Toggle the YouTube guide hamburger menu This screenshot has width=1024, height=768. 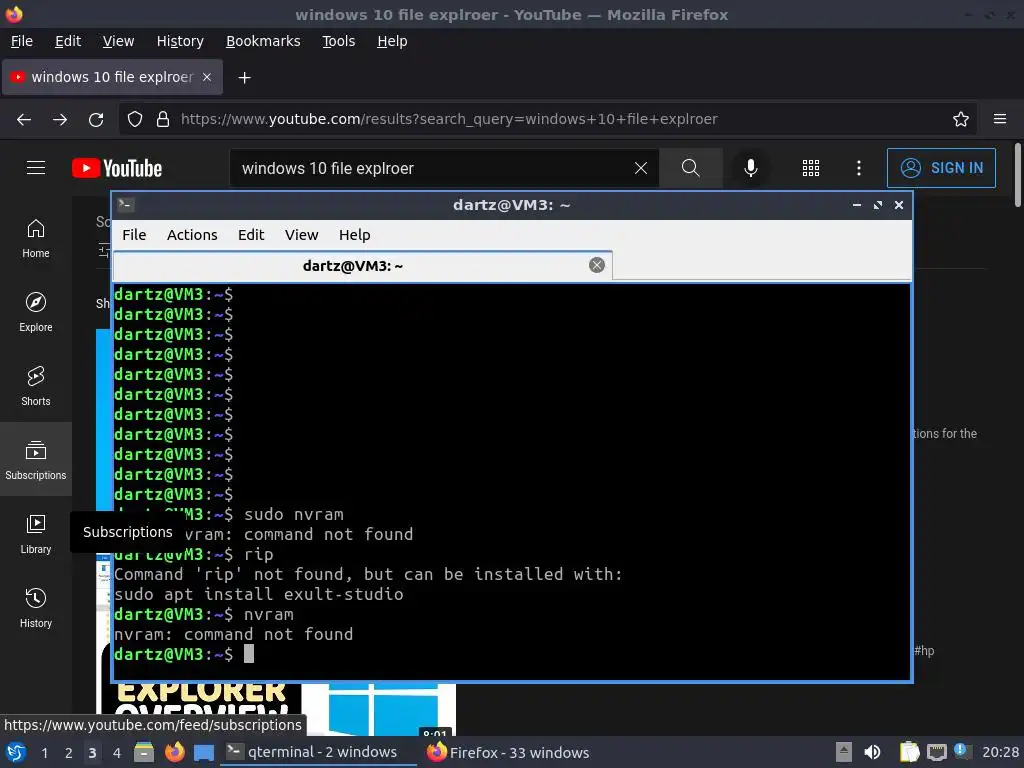click(x=36, y=168)
